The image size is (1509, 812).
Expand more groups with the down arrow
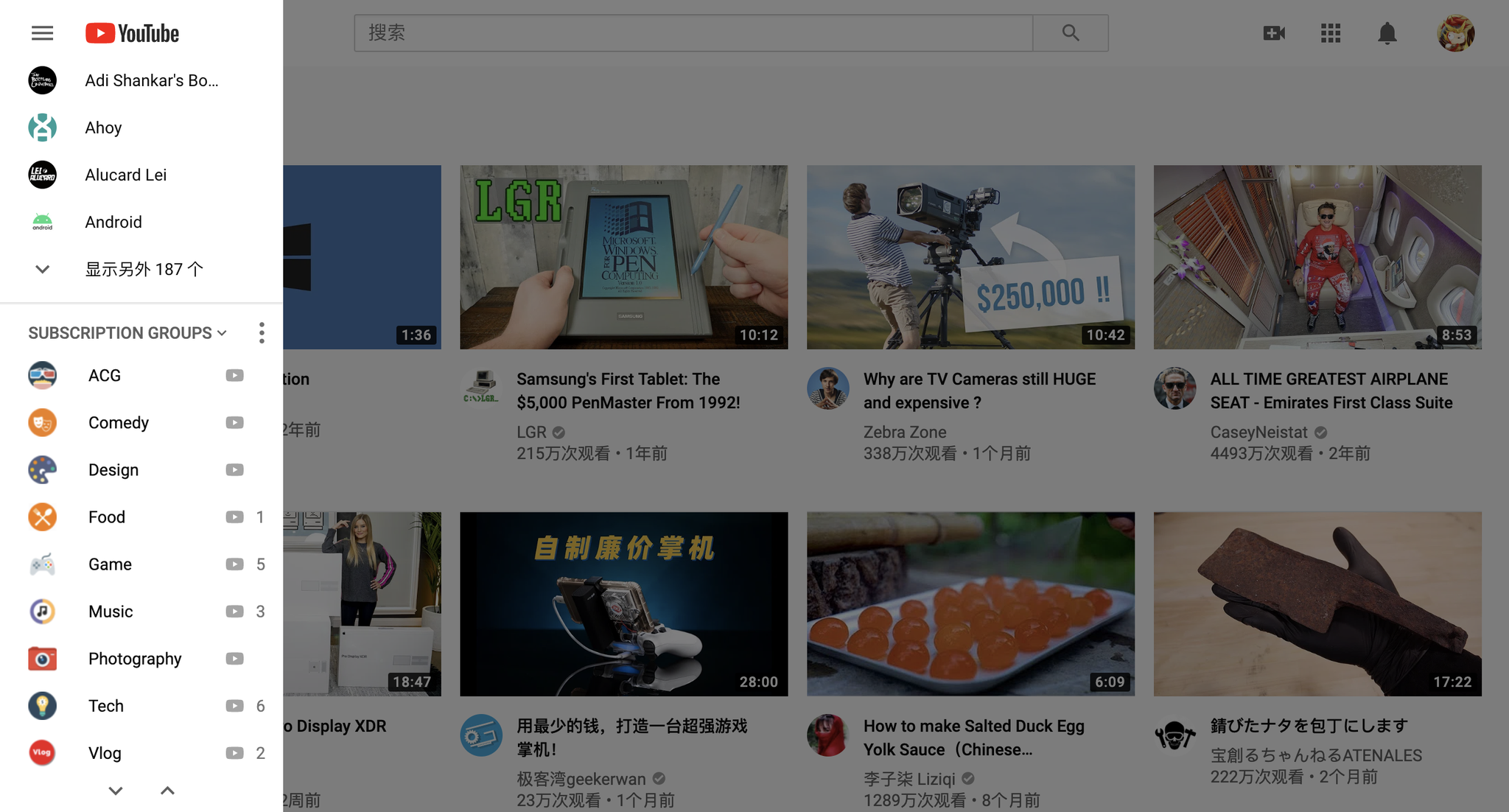pyautogui.click(x=115, y=791)
